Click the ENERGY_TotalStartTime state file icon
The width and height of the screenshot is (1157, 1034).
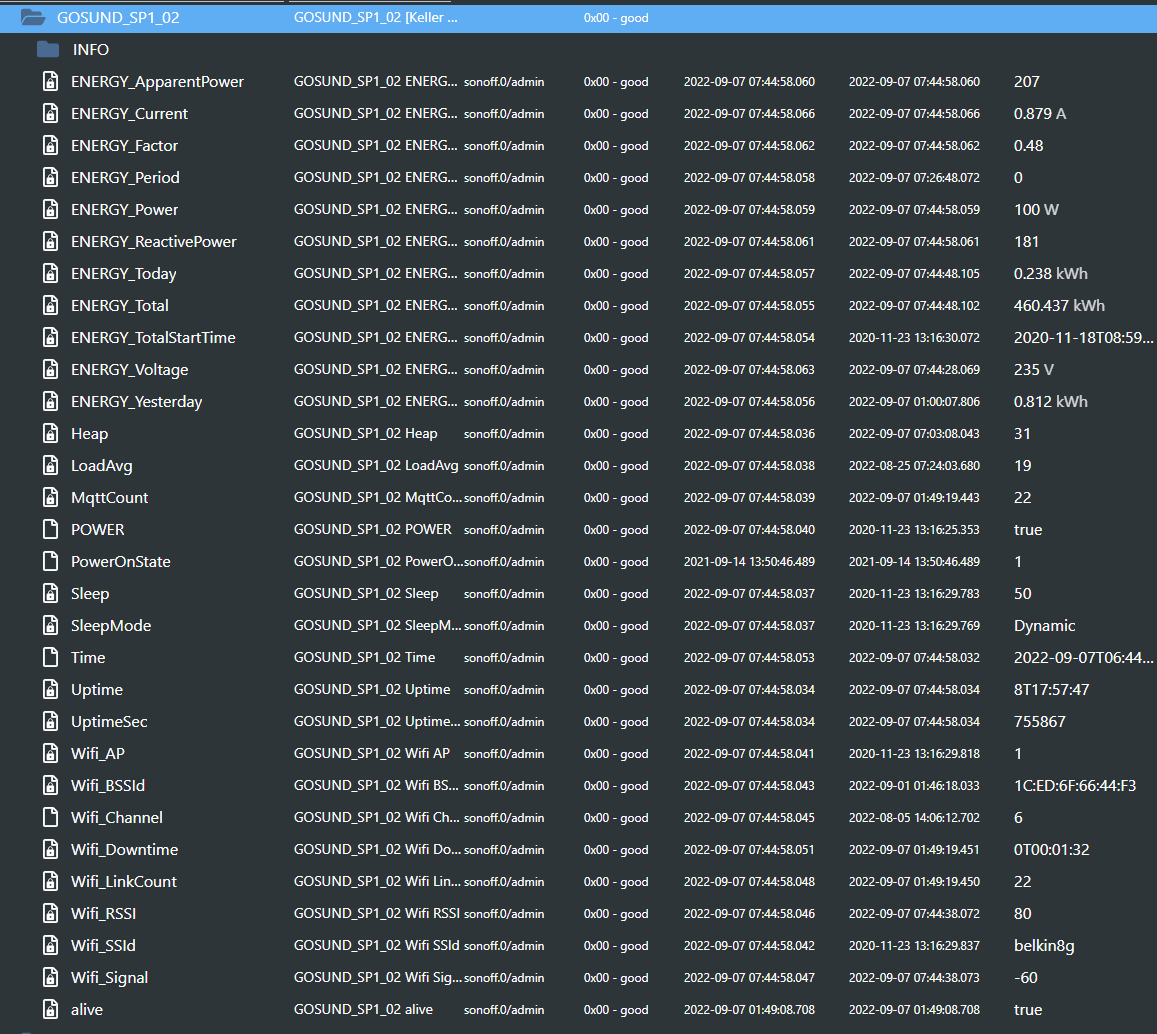click(x=50, y=337)
